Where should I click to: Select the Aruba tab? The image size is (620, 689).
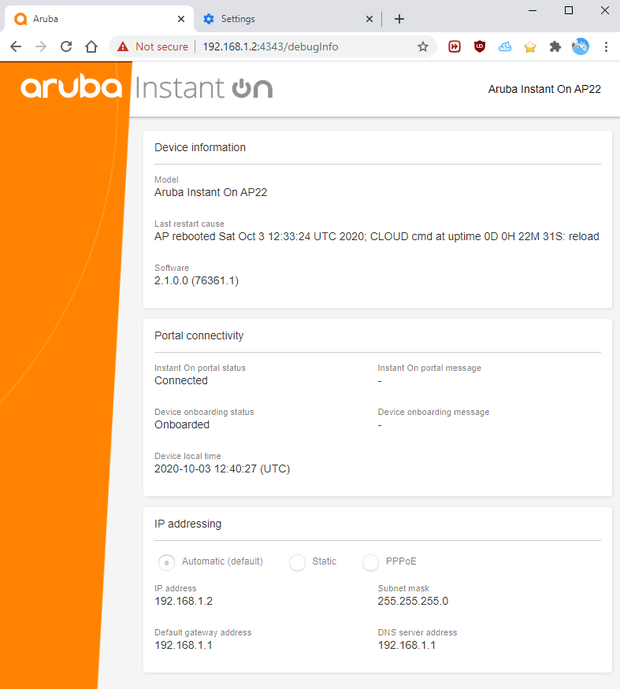[99, 19]
